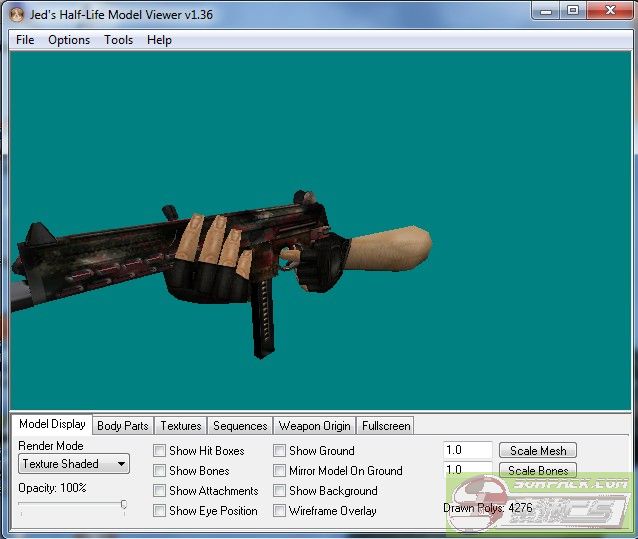Enable Show Hit Boxes checkbox
This screenshot has width=638, height=539.
point(160,451)
